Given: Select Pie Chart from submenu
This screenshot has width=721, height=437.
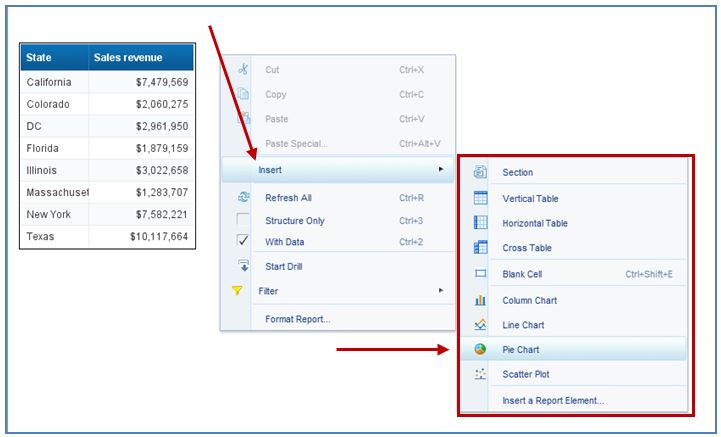Looking at the screenshot, I should pyautogui.click(x=573, y=349).
